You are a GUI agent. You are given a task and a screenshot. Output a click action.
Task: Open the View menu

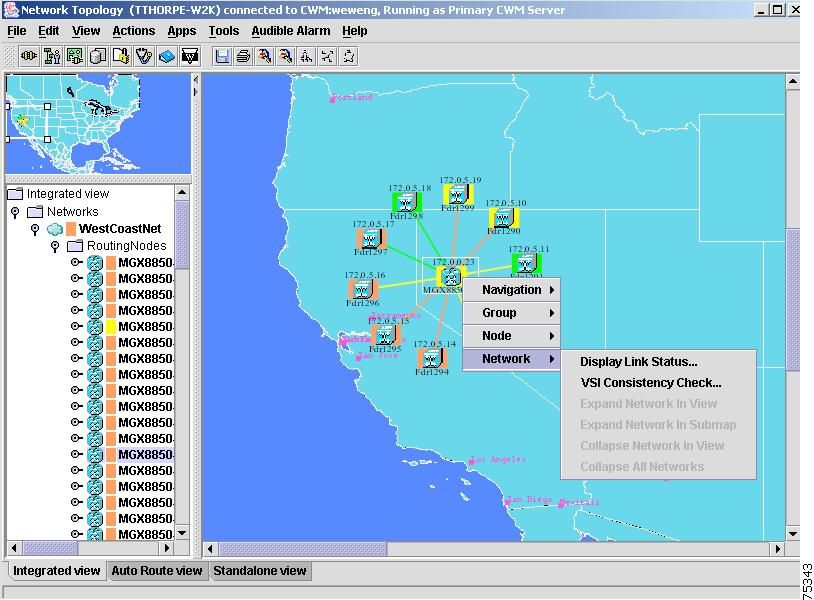click(x=86, y=31)
